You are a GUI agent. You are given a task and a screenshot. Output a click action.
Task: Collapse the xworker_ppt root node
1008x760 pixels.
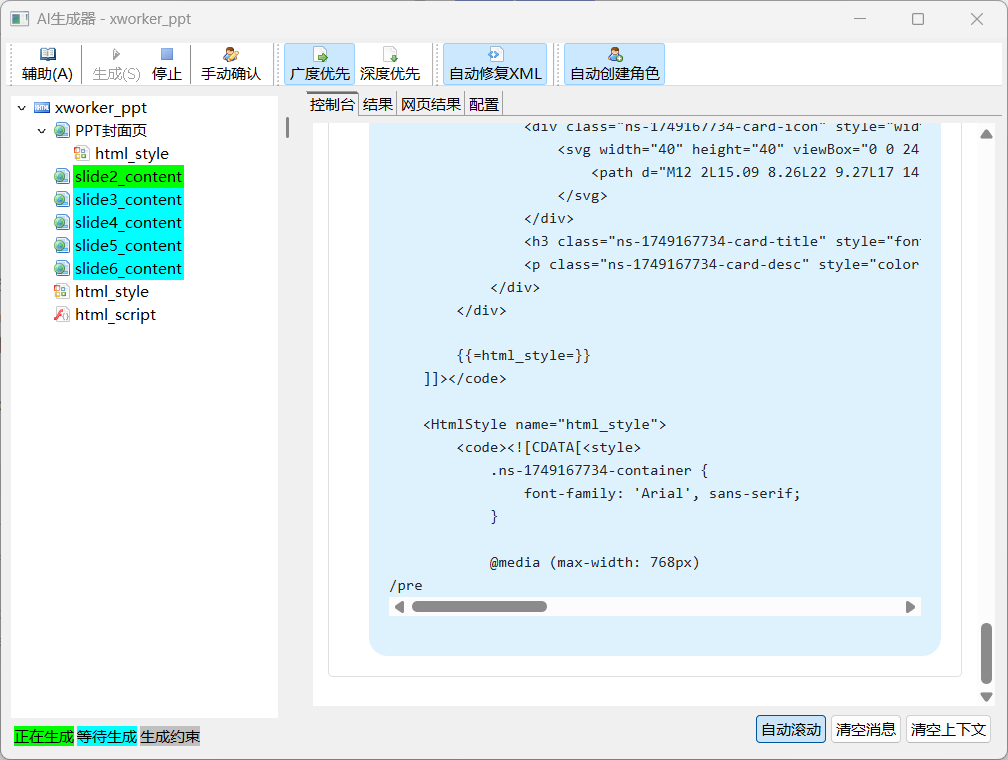point(22,108)
